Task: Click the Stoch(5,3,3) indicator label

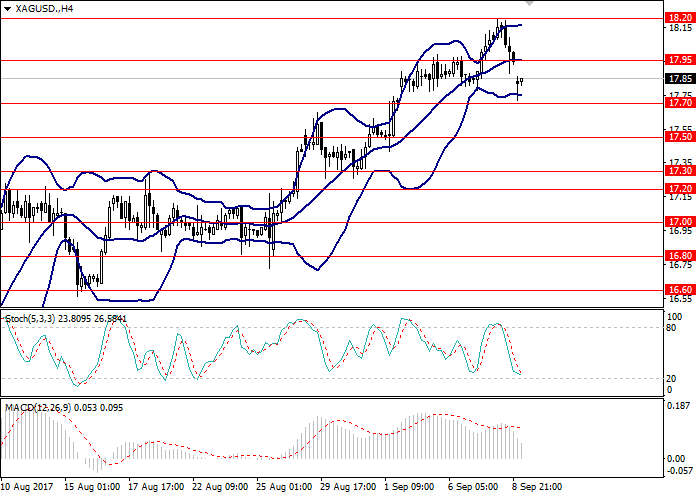Action: click(x=30, y=319)
